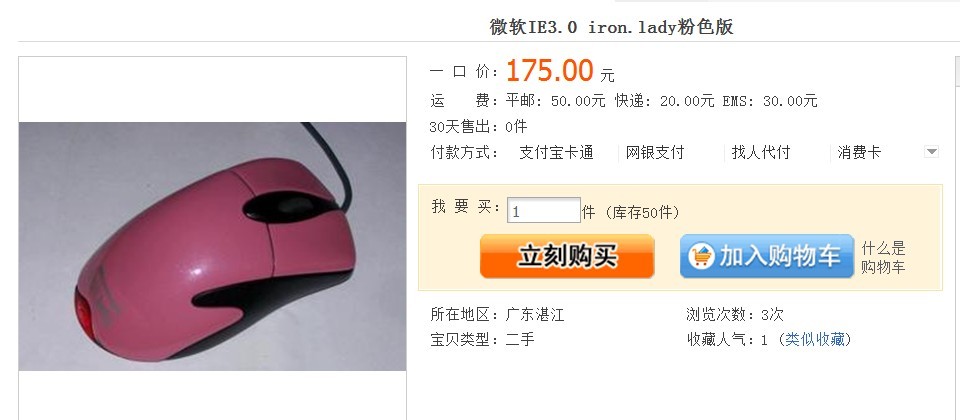Select 网银支付 online banking payment option
Screen dimensions: 960x420
pos(654,152)
